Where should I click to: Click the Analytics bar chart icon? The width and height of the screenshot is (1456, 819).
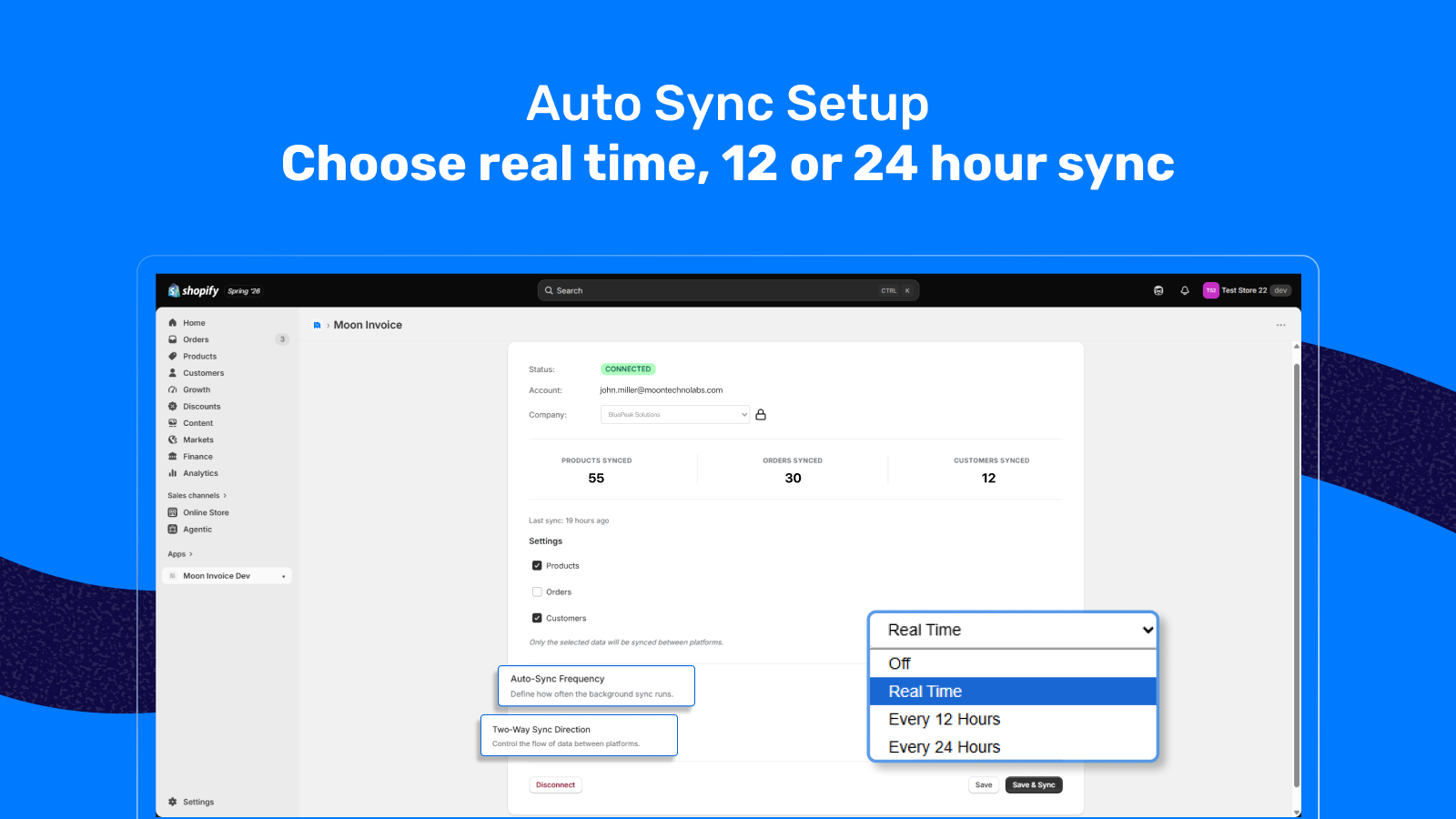[173, 473]
